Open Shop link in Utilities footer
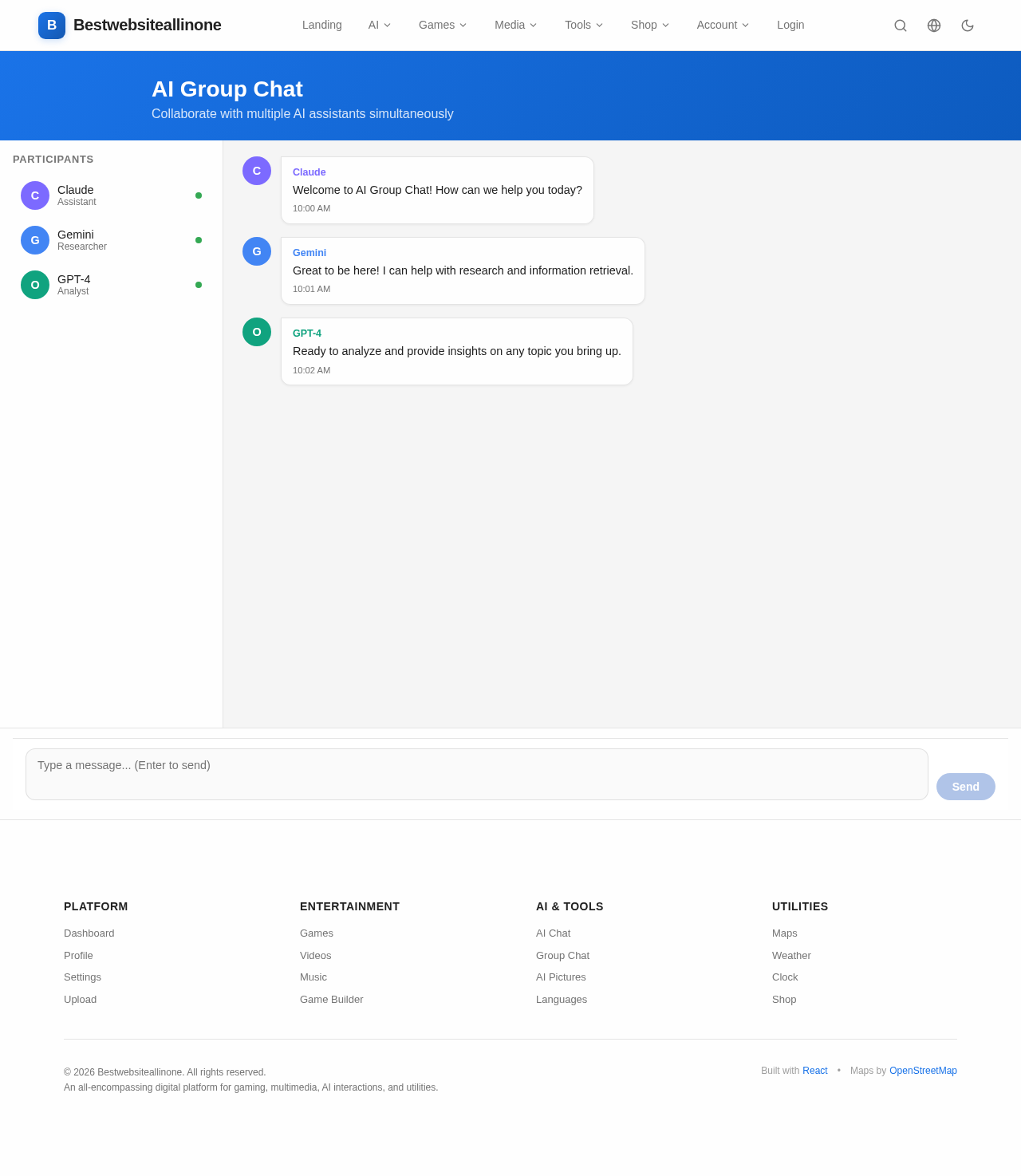 (x=784, y=1000)
